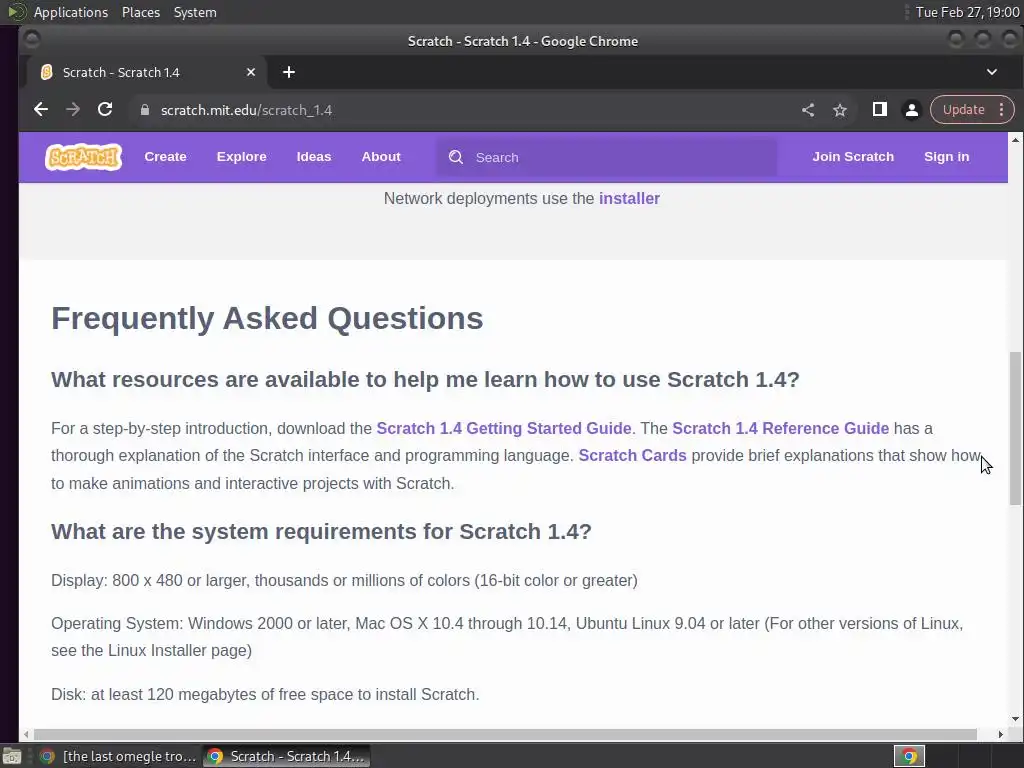
Task: Click Sign in
Action: [x=946, y=157]
